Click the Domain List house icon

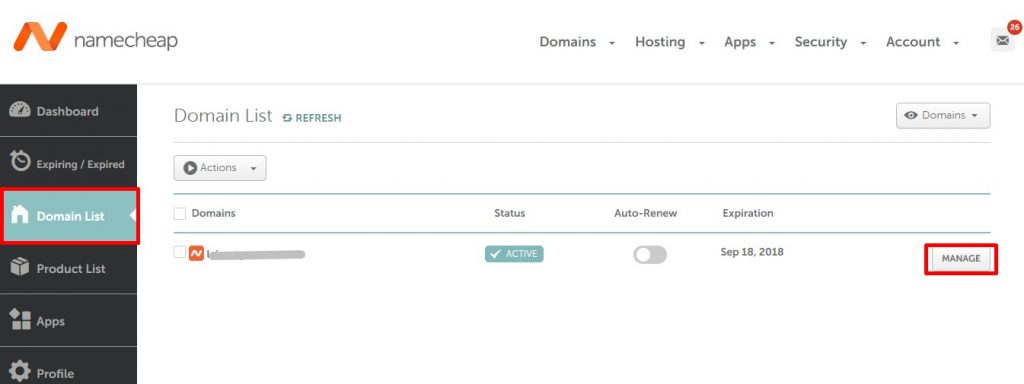click(20, 215)
